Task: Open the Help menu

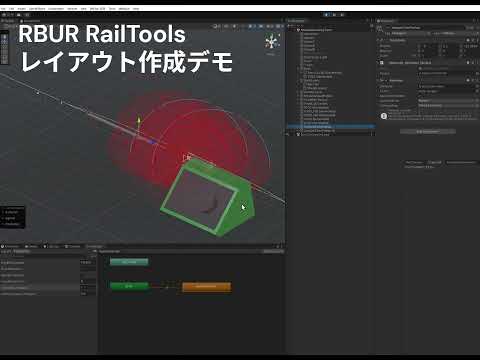Action: pos(136,8)
